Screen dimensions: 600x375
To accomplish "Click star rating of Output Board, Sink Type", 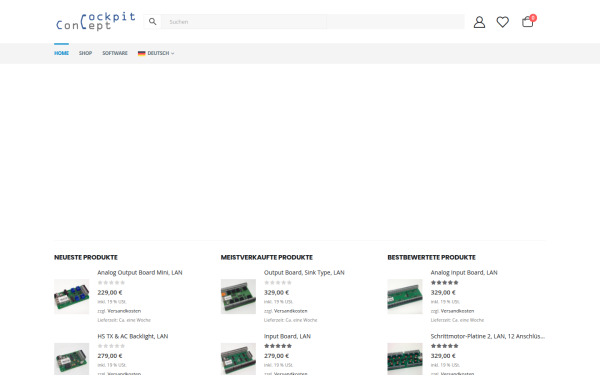I will [x=278, y=283].
